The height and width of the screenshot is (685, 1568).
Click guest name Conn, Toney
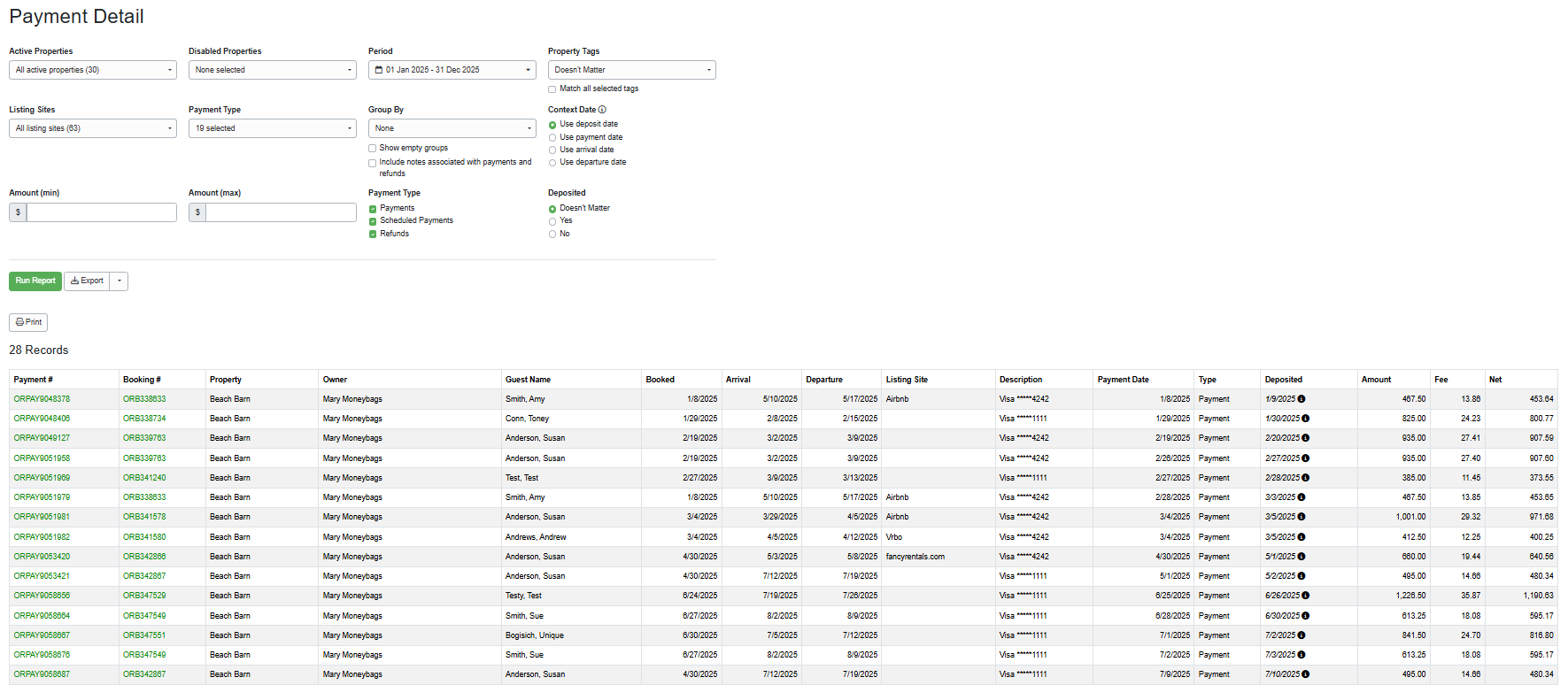pyautogui.click(x=528, y=419)
